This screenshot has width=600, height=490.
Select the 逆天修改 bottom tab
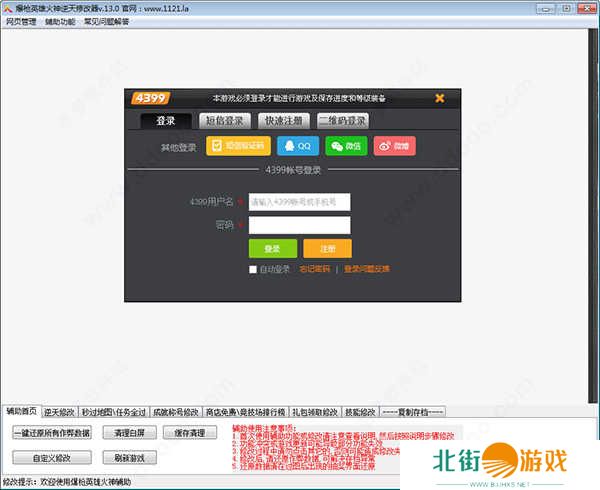point(59,411)
